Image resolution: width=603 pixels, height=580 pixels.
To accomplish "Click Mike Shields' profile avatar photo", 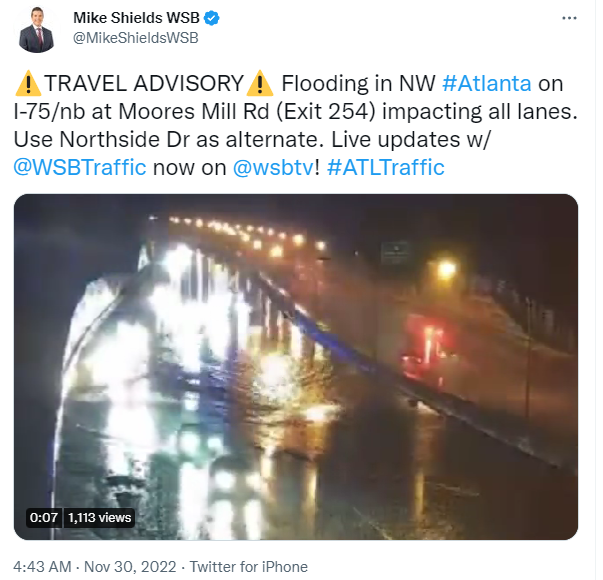I will click(x=37, y=29).
